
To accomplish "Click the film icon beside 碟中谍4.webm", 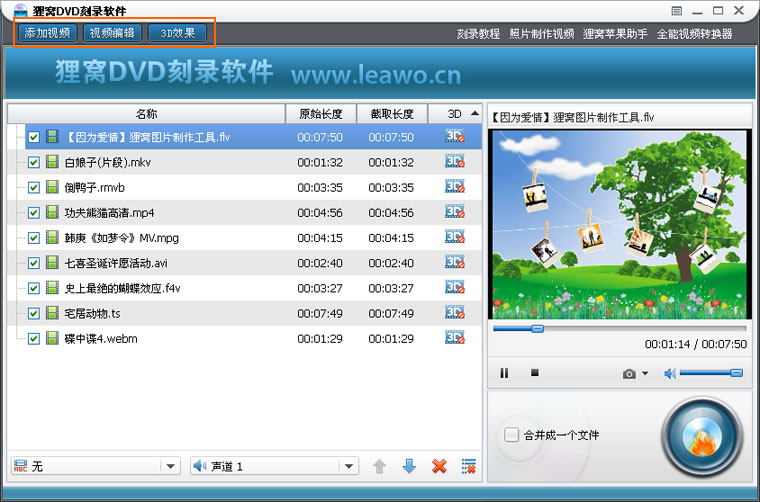I will click(x=52, y=338).
